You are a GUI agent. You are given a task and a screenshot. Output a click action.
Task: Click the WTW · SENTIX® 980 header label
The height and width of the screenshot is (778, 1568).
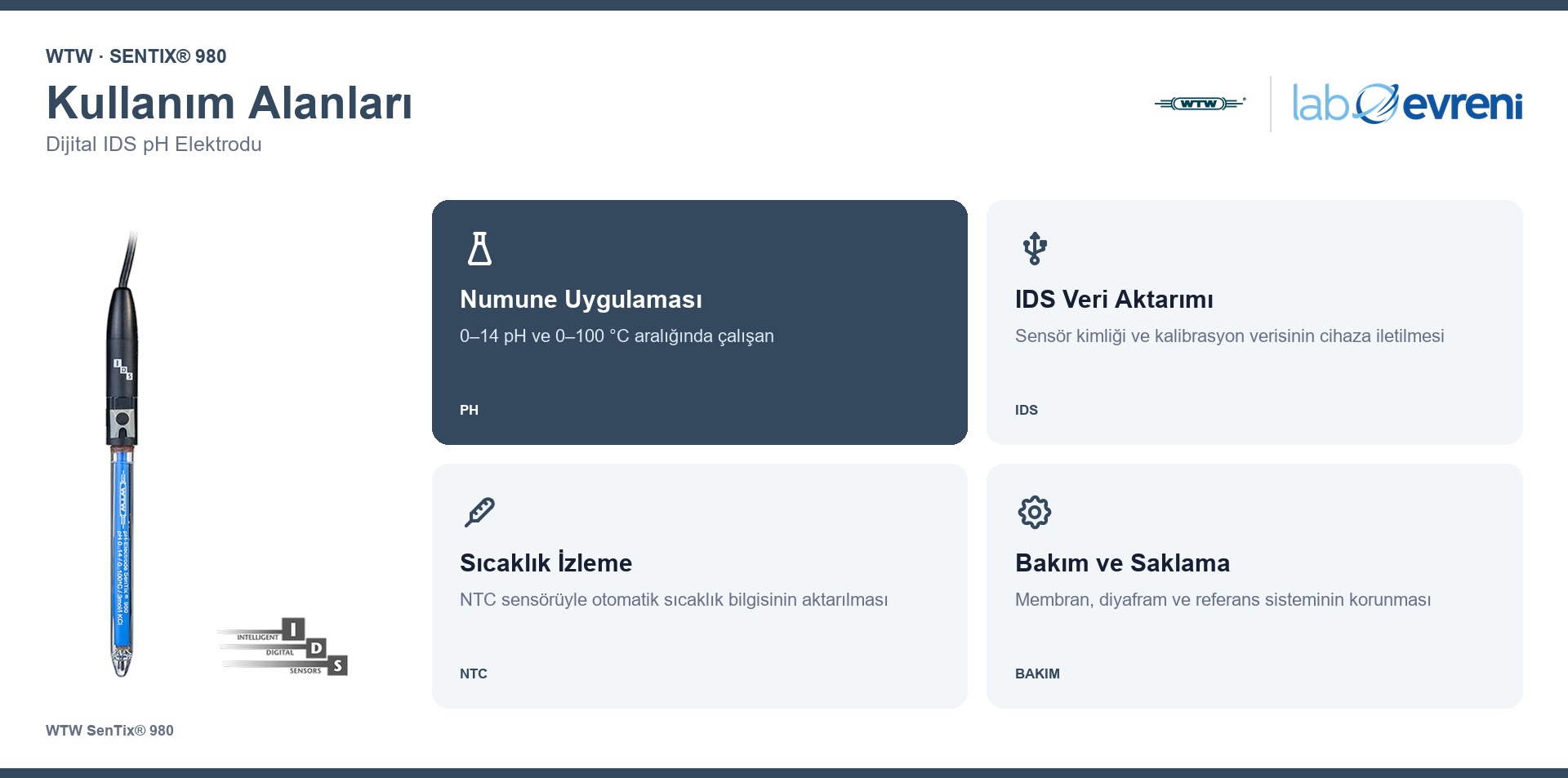tap(136, 56)
